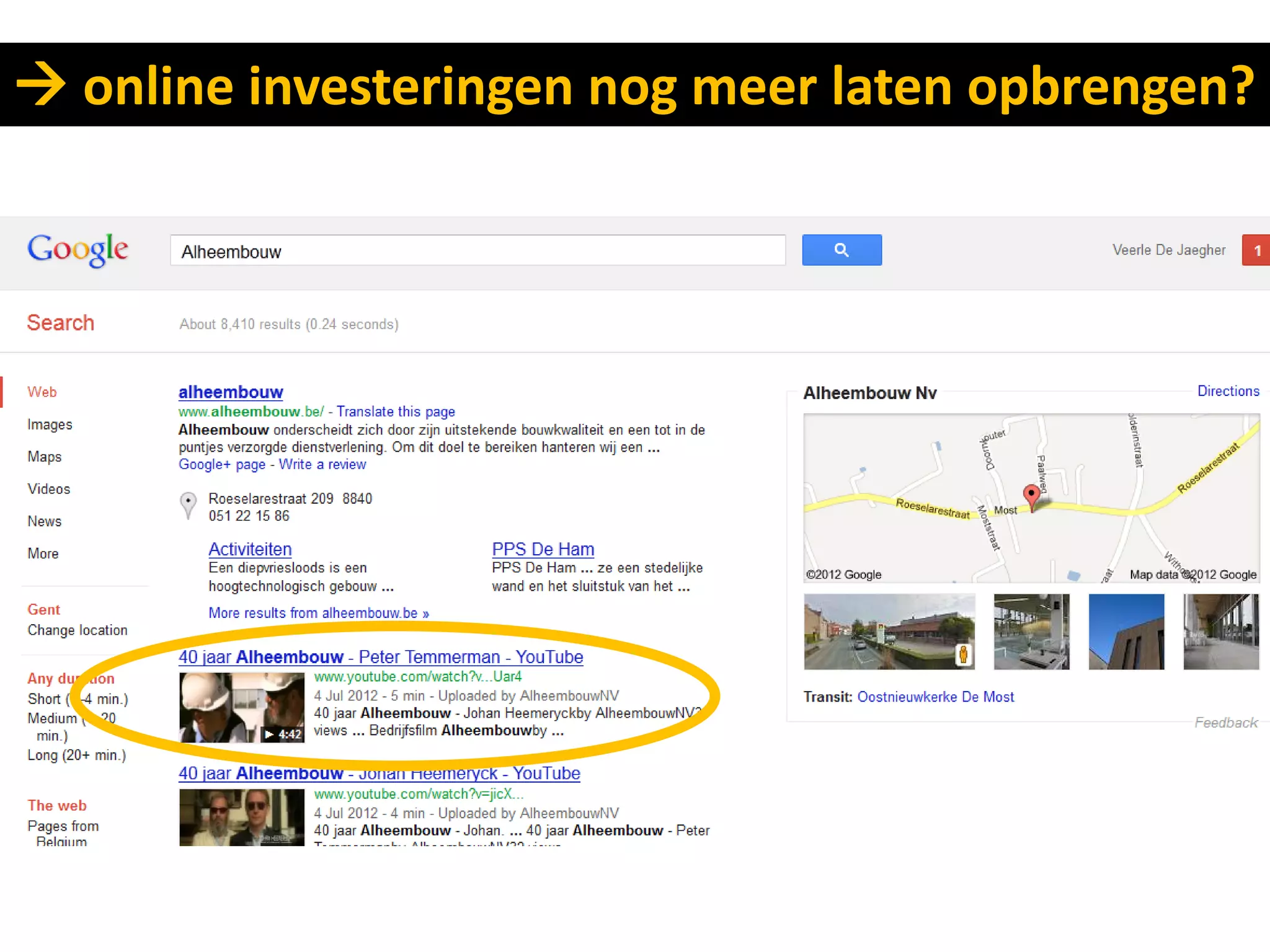Click the Feedback link
Viewport: 1270px width, 952px height.
pyautogui.click(x=1226, y=723)
